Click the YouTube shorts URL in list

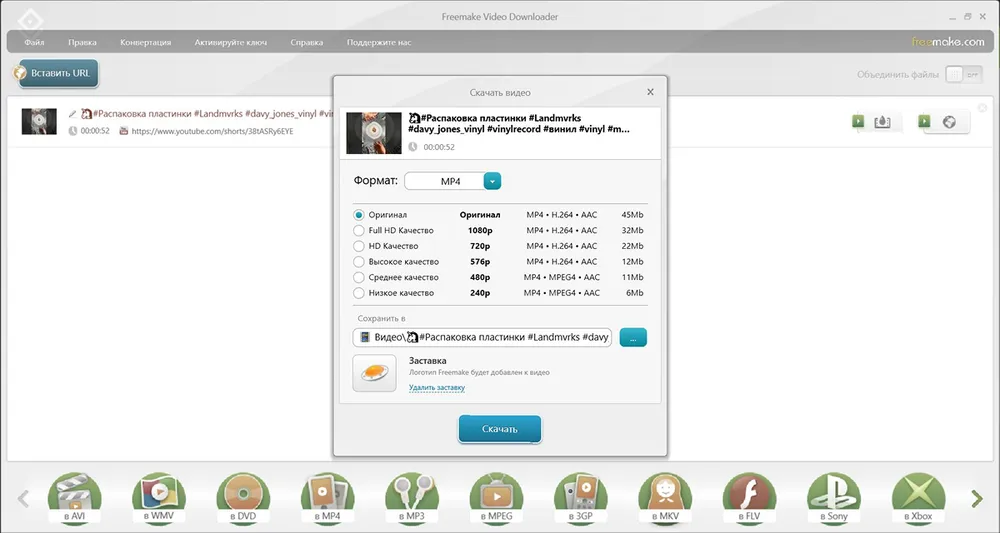(212, 131)
